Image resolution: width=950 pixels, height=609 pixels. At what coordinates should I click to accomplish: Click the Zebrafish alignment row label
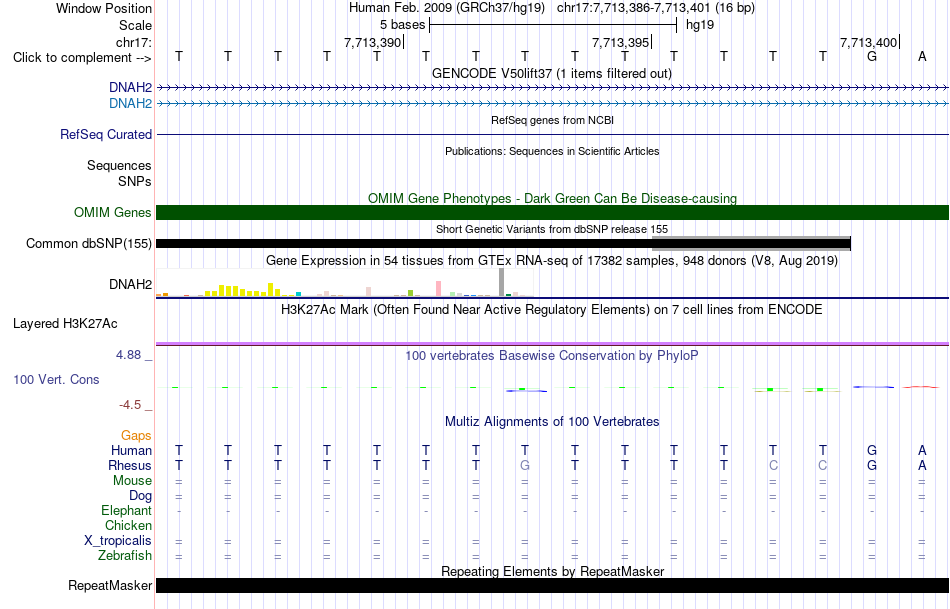click(125, 555)
